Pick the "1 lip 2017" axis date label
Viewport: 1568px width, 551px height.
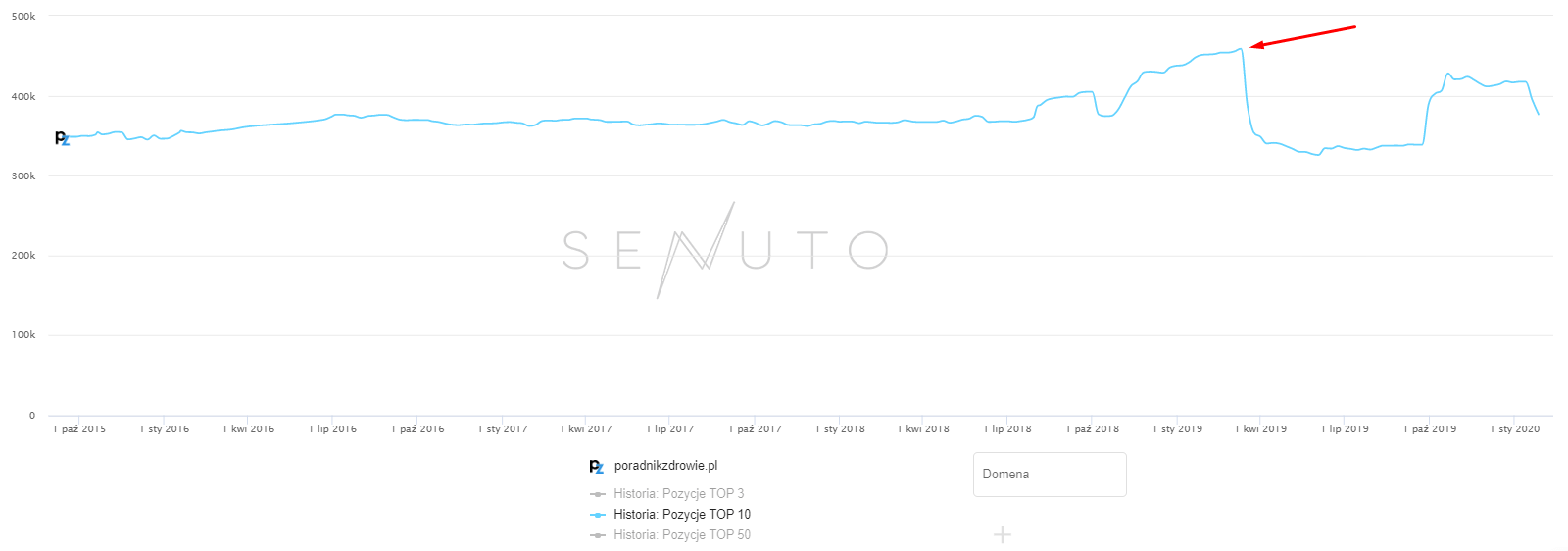click(669, 429)
